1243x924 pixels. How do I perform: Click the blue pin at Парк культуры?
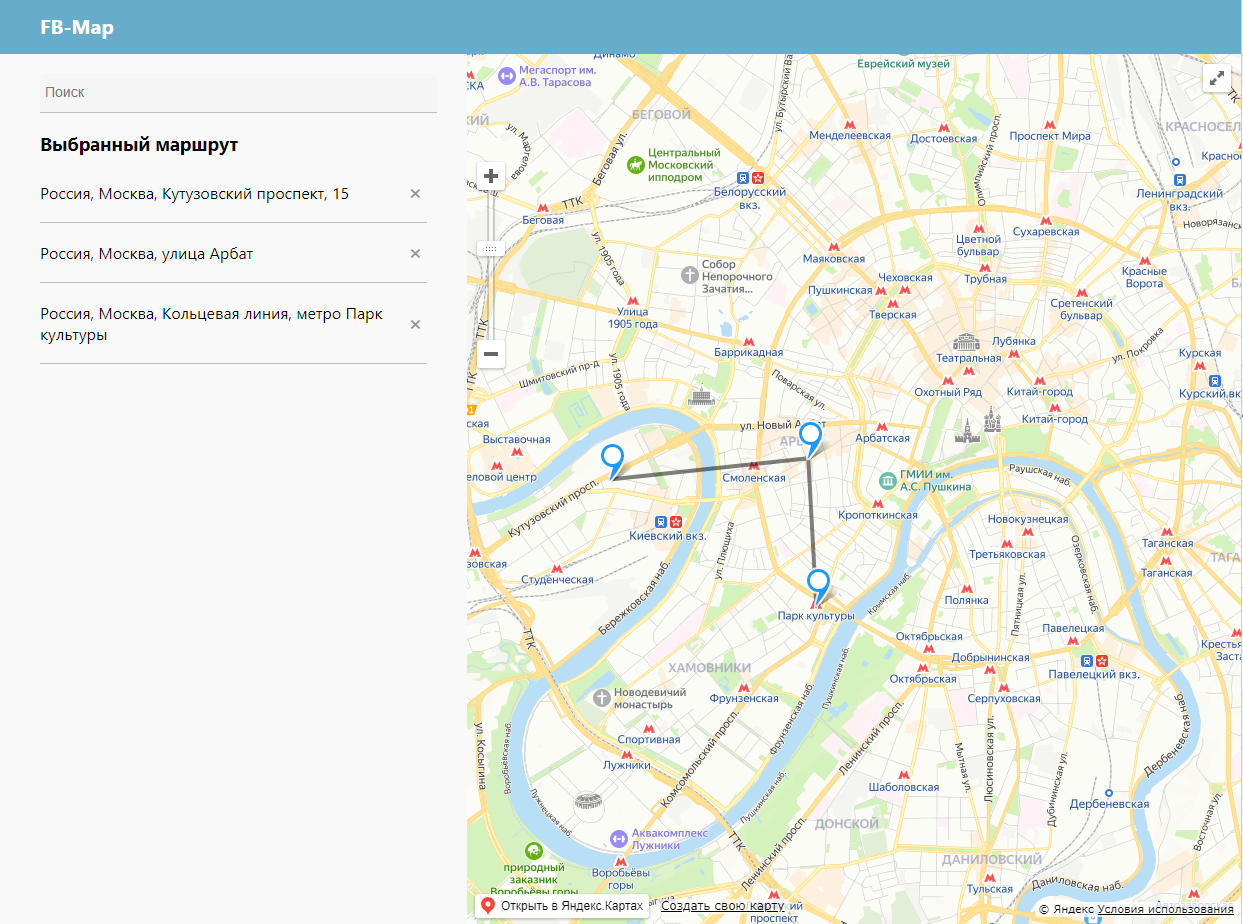818,581
